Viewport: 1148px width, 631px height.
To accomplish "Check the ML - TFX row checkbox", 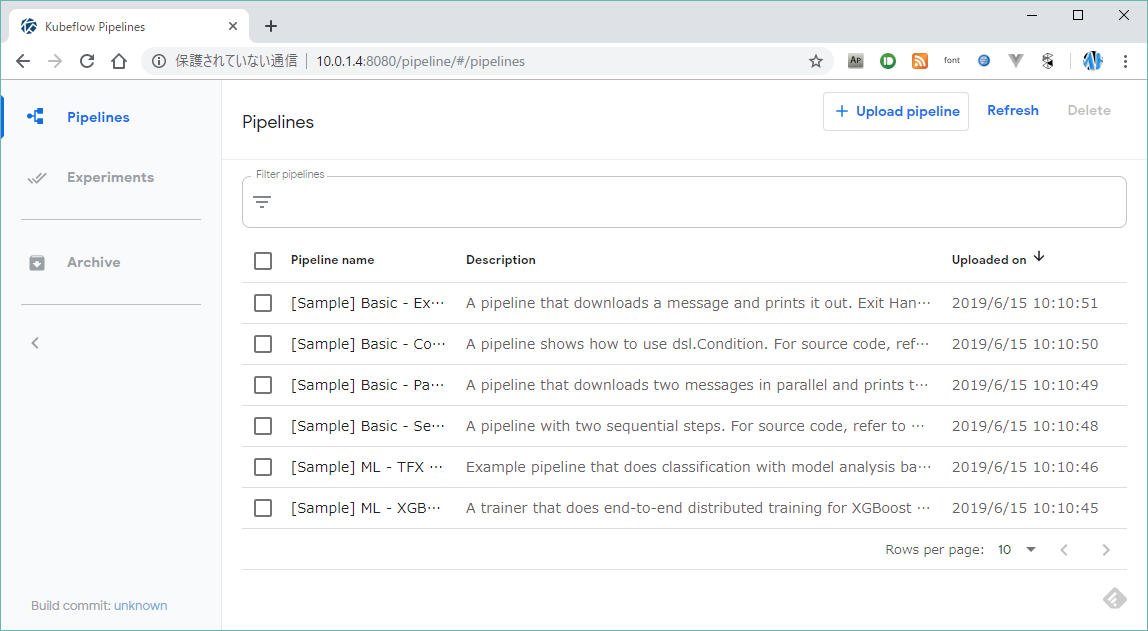I will tap(263, 467).
